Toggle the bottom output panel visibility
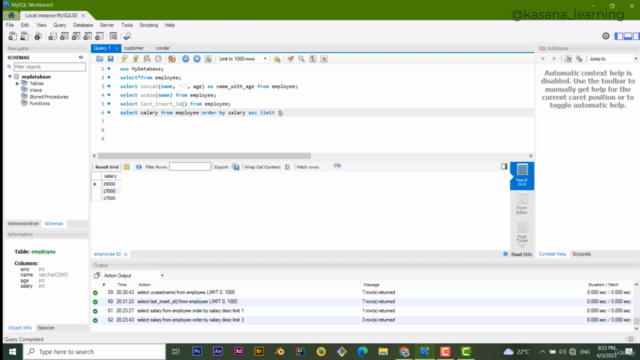 (628, 36)
